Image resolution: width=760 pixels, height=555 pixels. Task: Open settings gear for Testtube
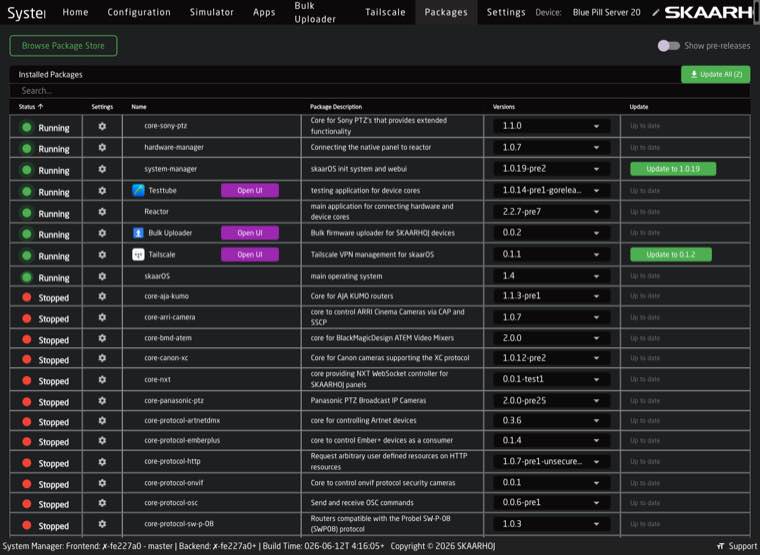[x=102, y=190]
